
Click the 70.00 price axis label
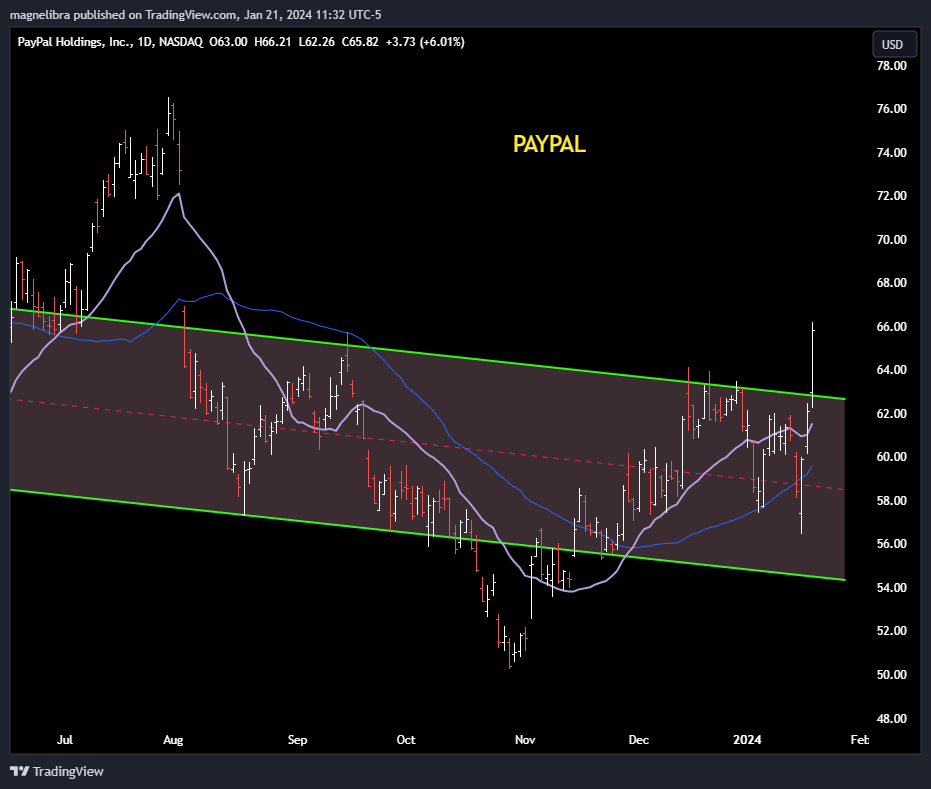pyautogui.click(x=891, y=239)
